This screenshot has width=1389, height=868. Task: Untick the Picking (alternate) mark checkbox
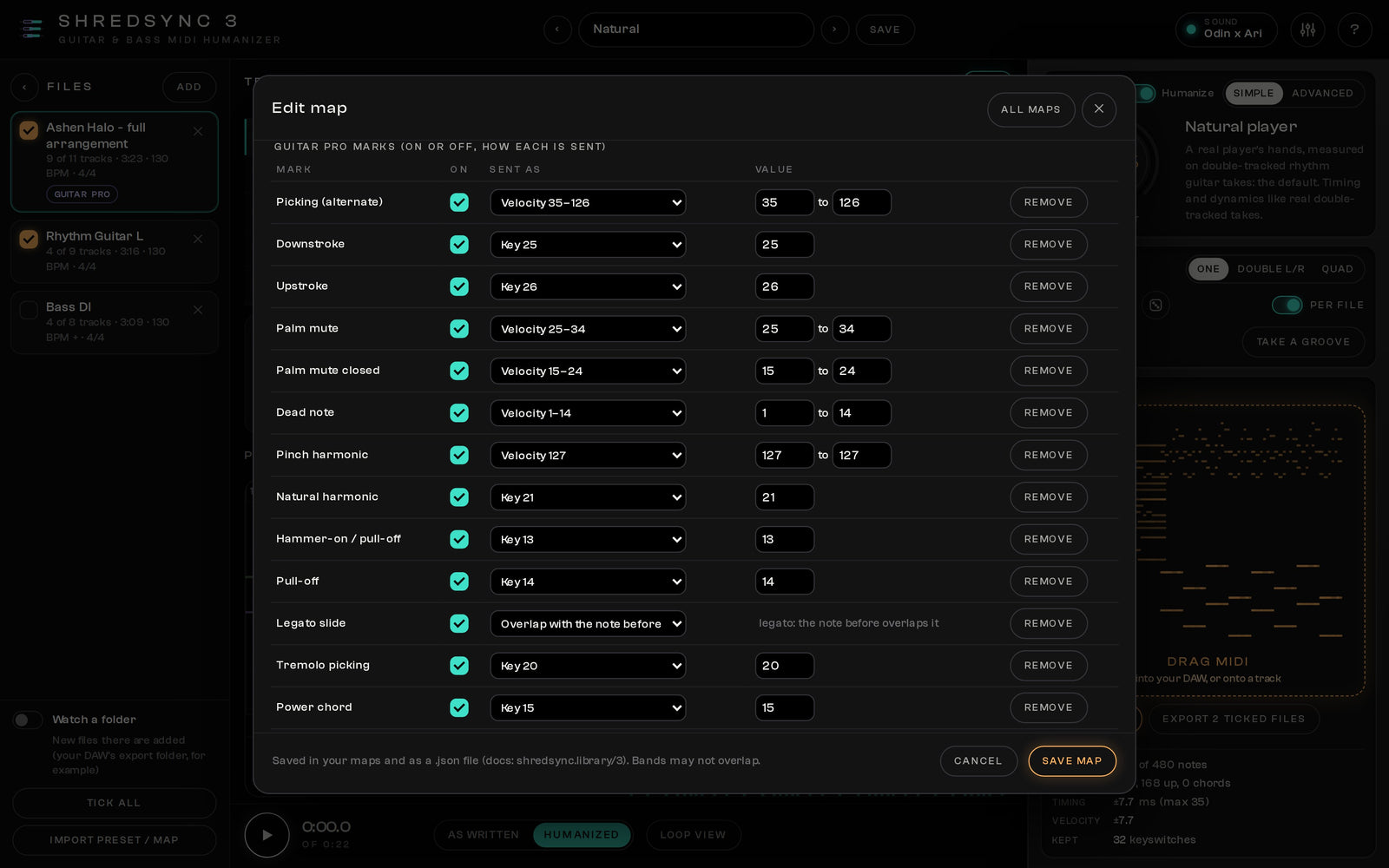pos(459,202)
